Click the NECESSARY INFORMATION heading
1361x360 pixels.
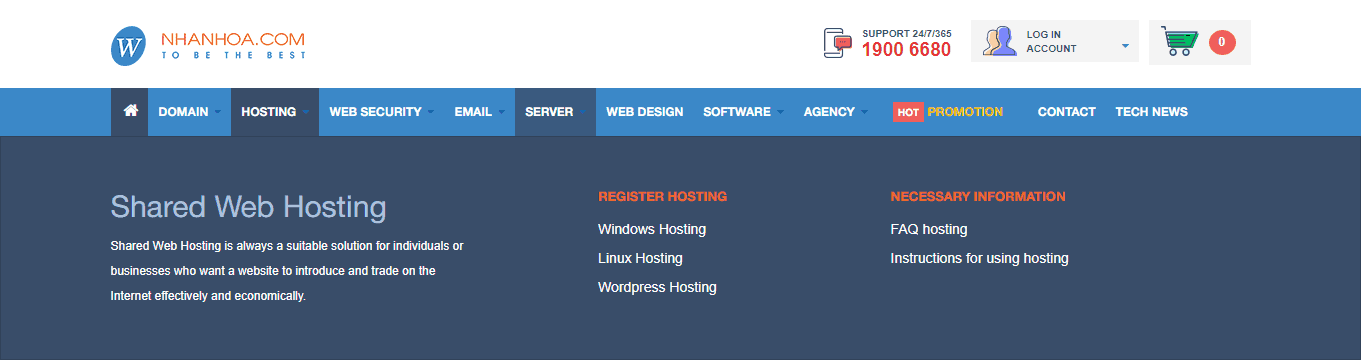click(x=978, y=196)
